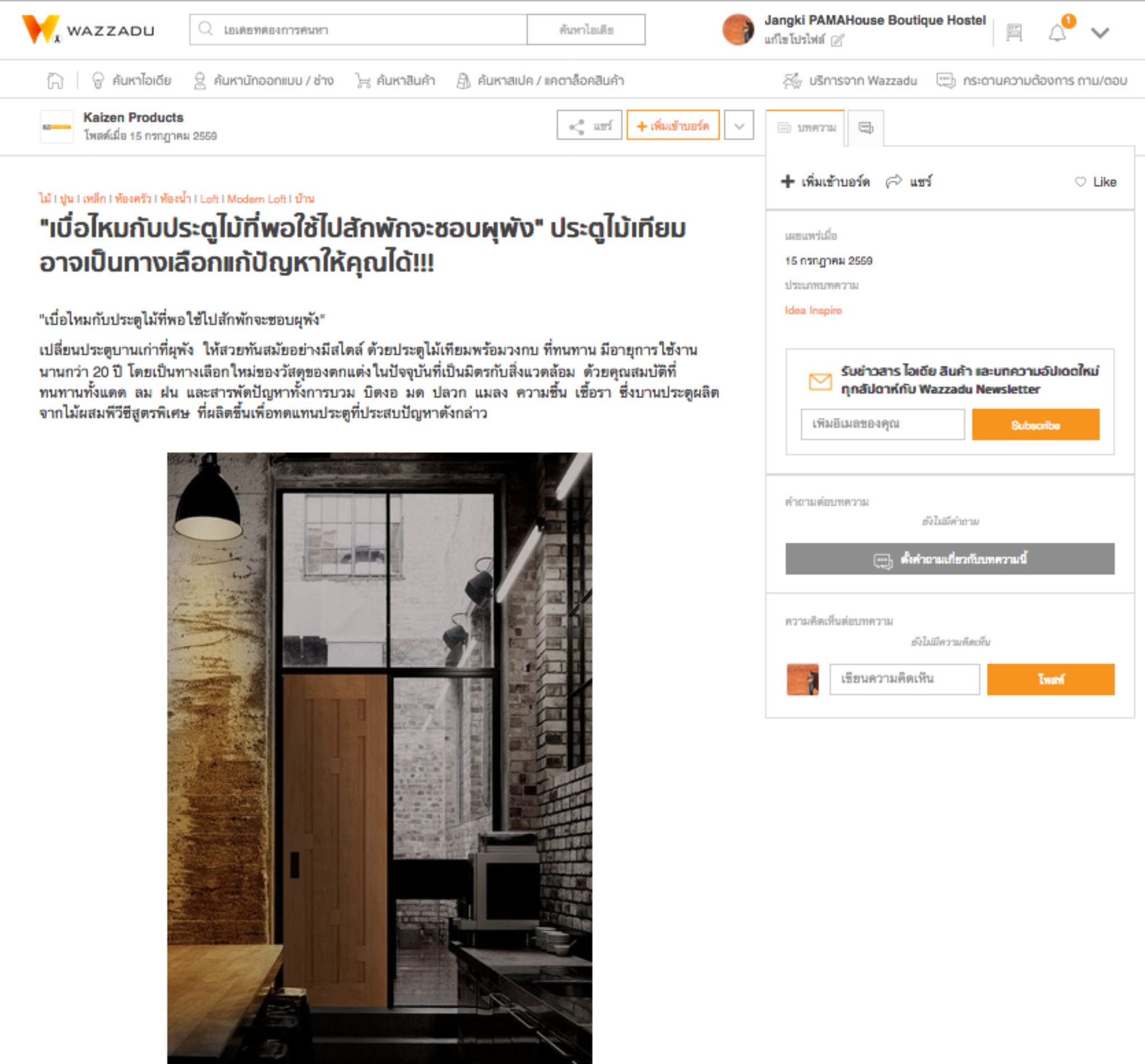
Task: Click the grey ask-a-question button
Action: coord(949,559)
